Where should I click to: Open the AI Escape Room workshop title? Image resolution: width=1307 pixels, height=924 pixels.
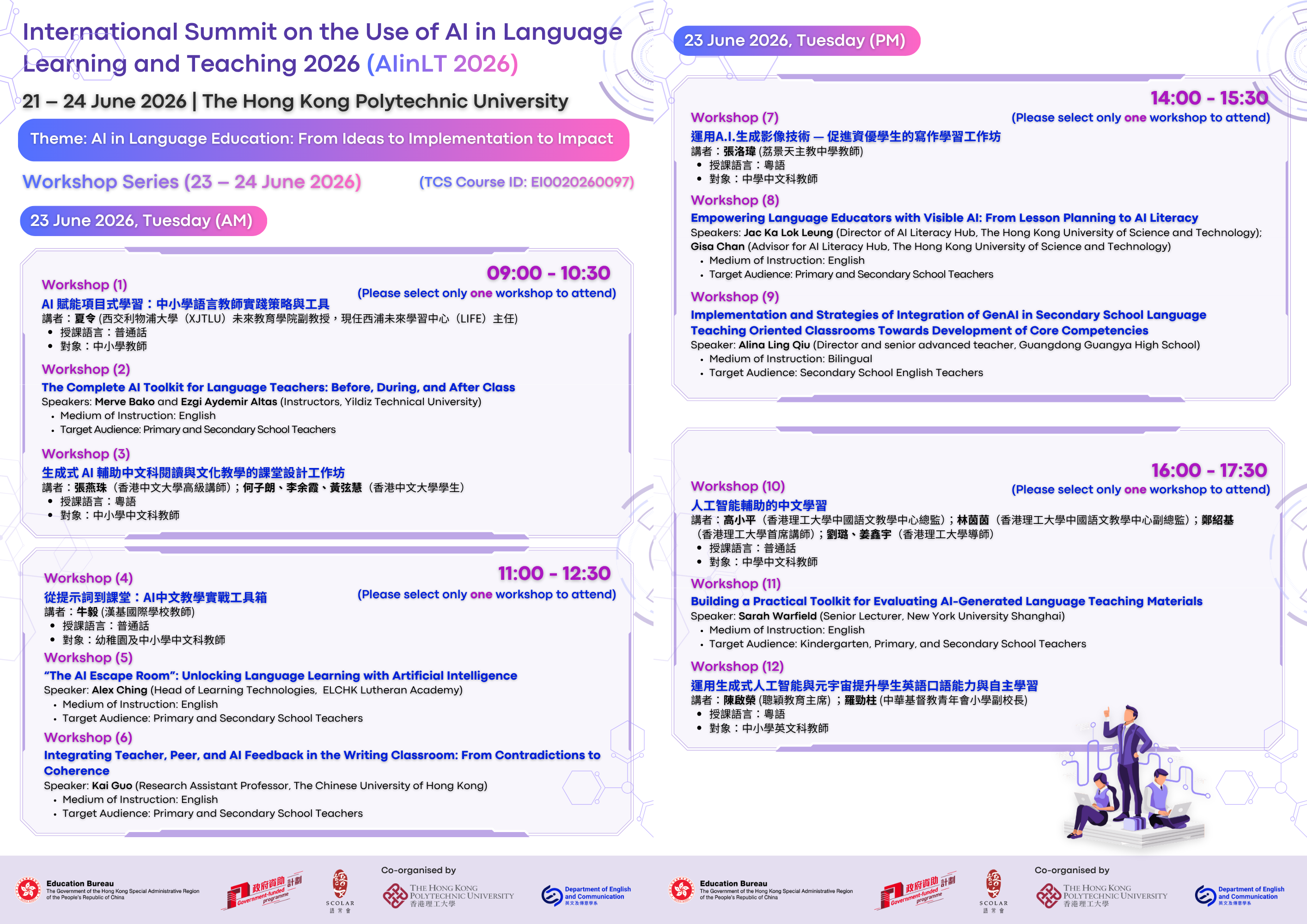pos(281,675)
